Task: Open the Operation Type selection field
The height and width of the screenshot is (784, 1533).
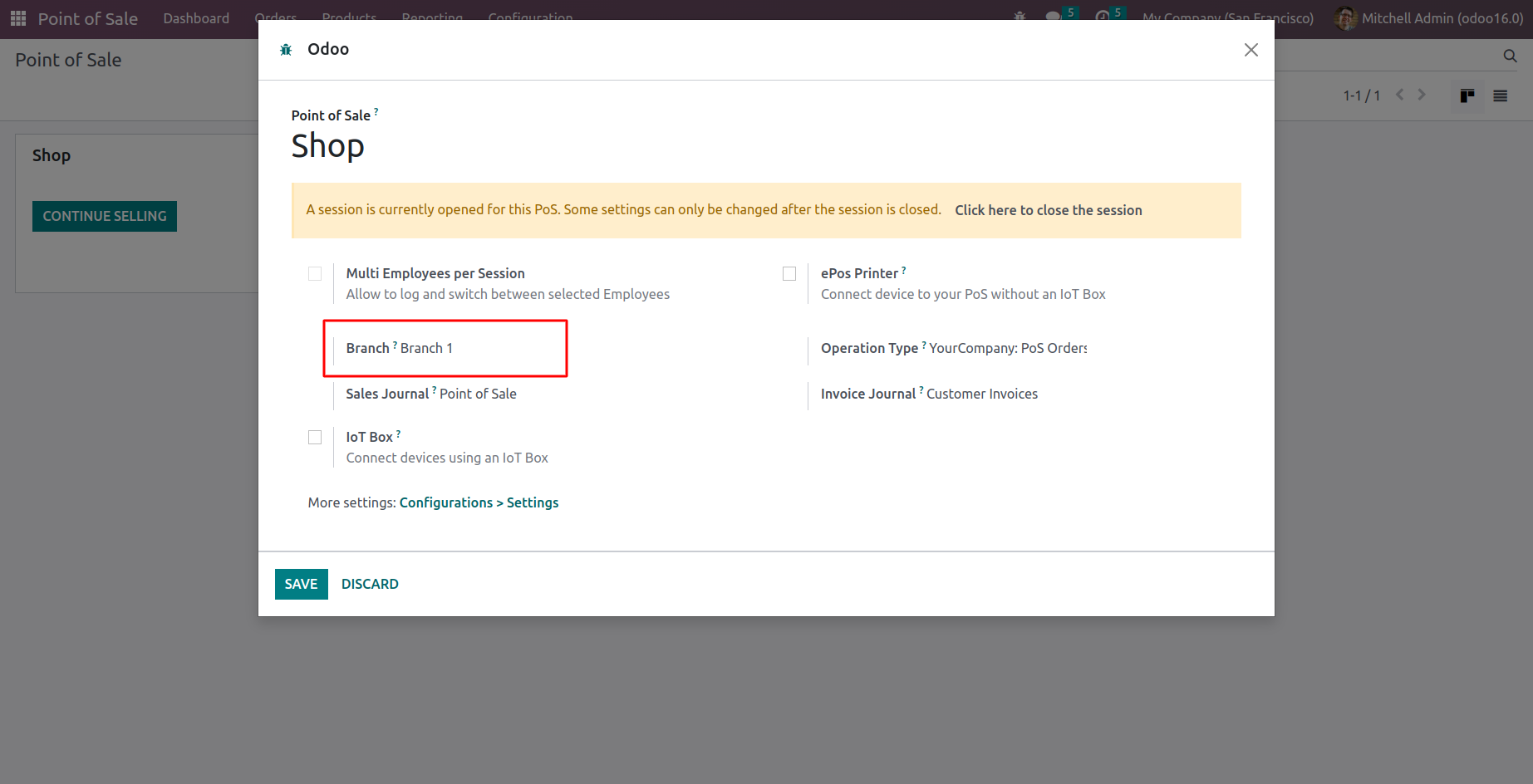Action: click(x=1007, y=349)
